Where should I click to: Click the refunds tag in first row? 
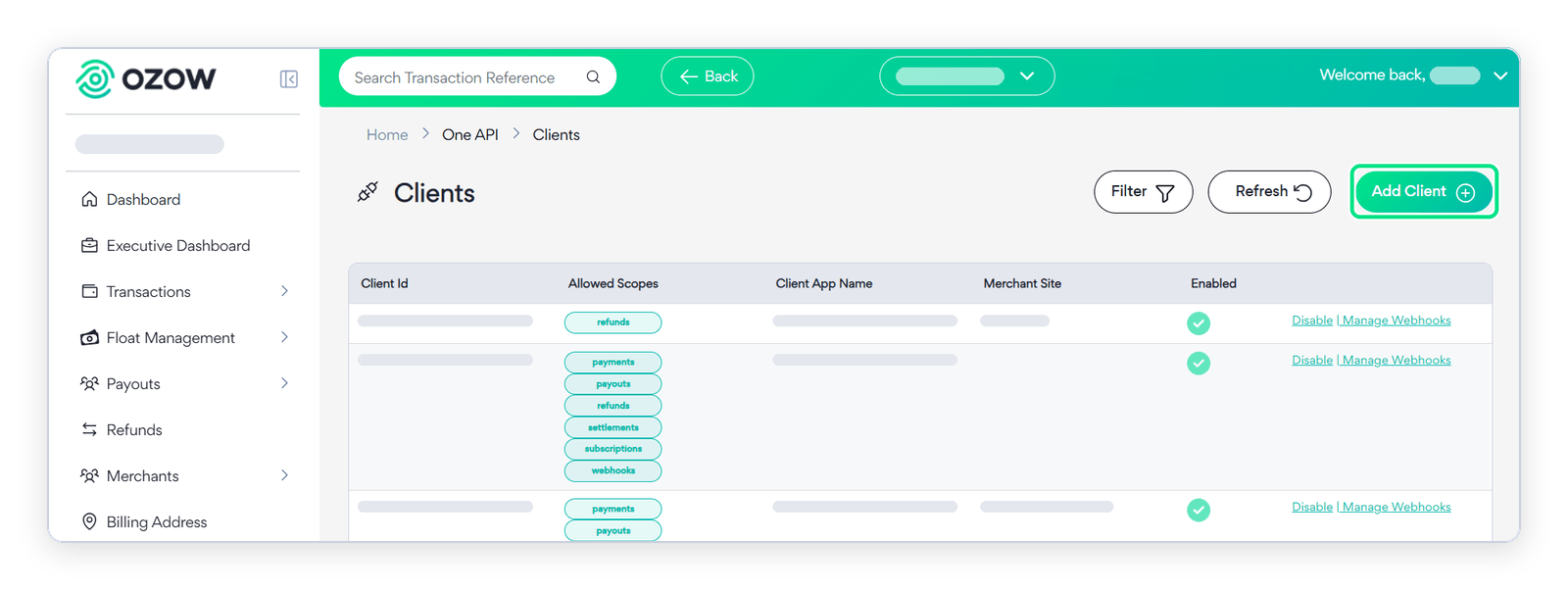coord(613,322)
